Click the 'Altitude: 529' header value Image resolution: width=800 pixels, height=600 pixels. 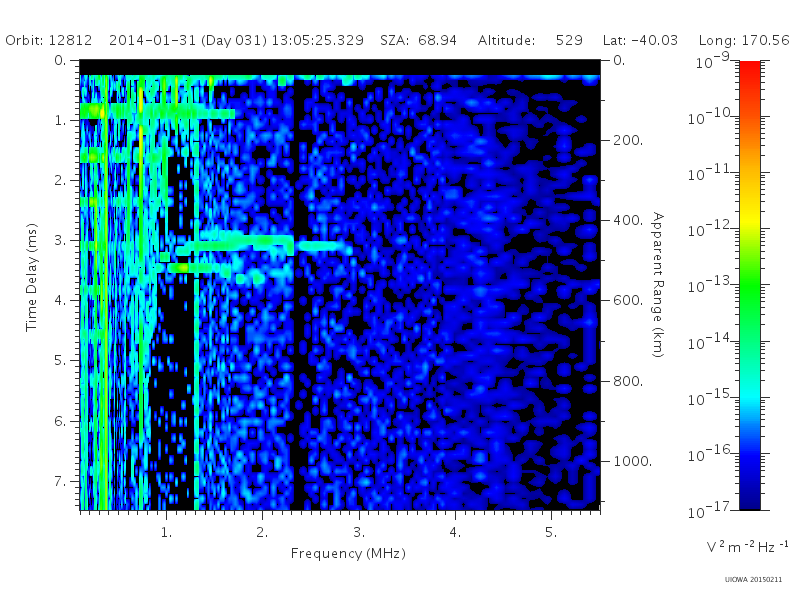click(530, 40)
